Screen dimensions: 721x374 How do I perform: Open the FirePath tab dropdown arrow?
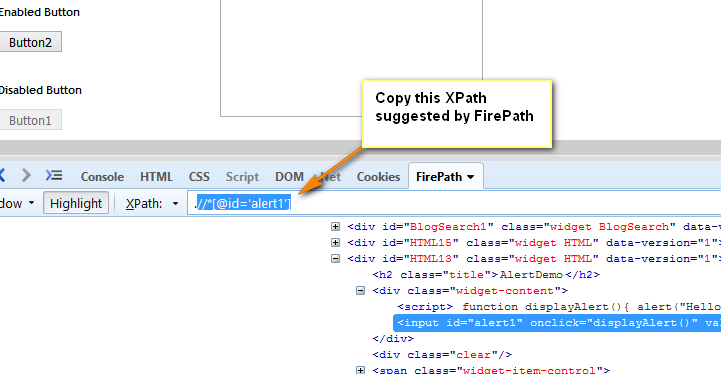coord(470,177)
